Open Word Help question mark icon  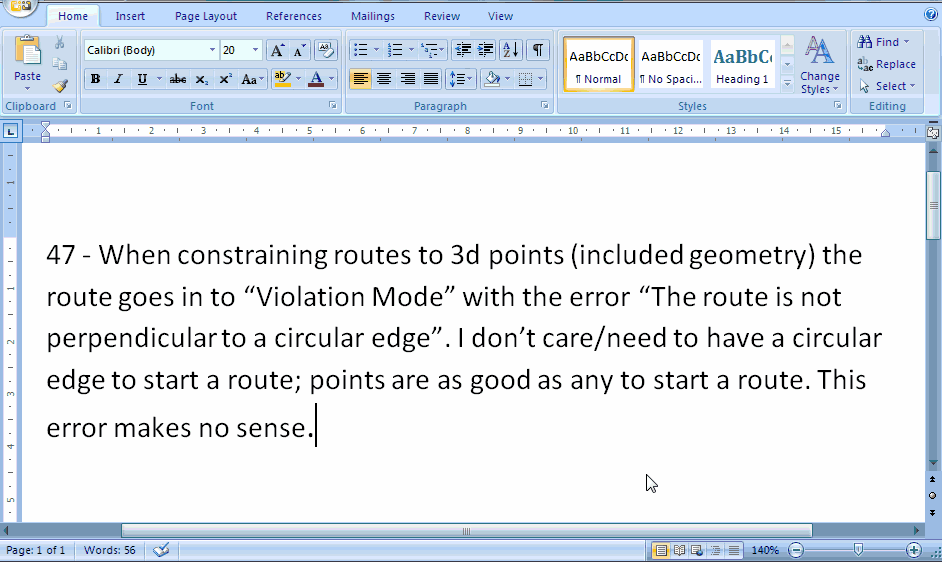point(931,14)
